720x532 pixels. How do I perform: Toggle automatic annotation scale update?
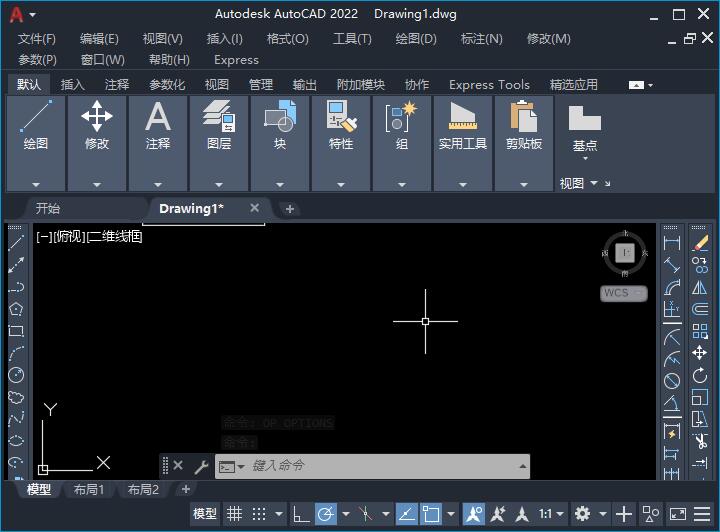tap(498, 514)
